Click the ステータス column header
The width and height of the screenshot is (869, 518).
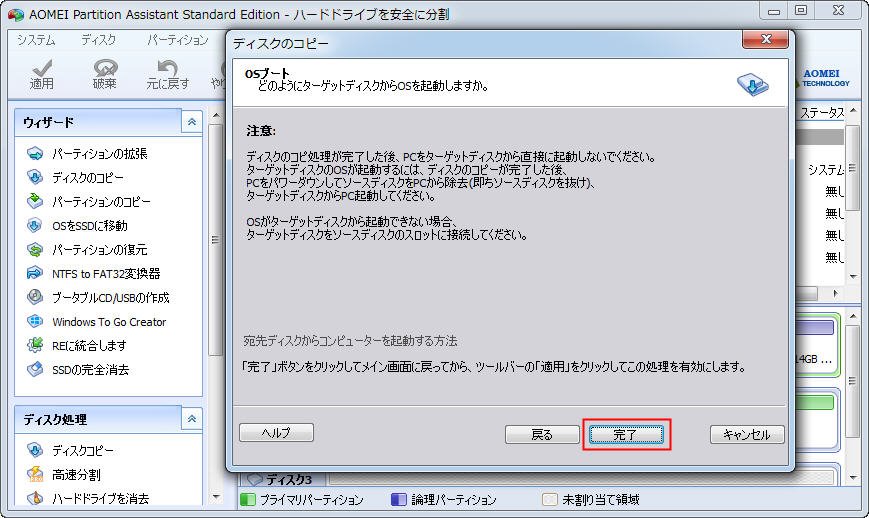coord(822,112)
